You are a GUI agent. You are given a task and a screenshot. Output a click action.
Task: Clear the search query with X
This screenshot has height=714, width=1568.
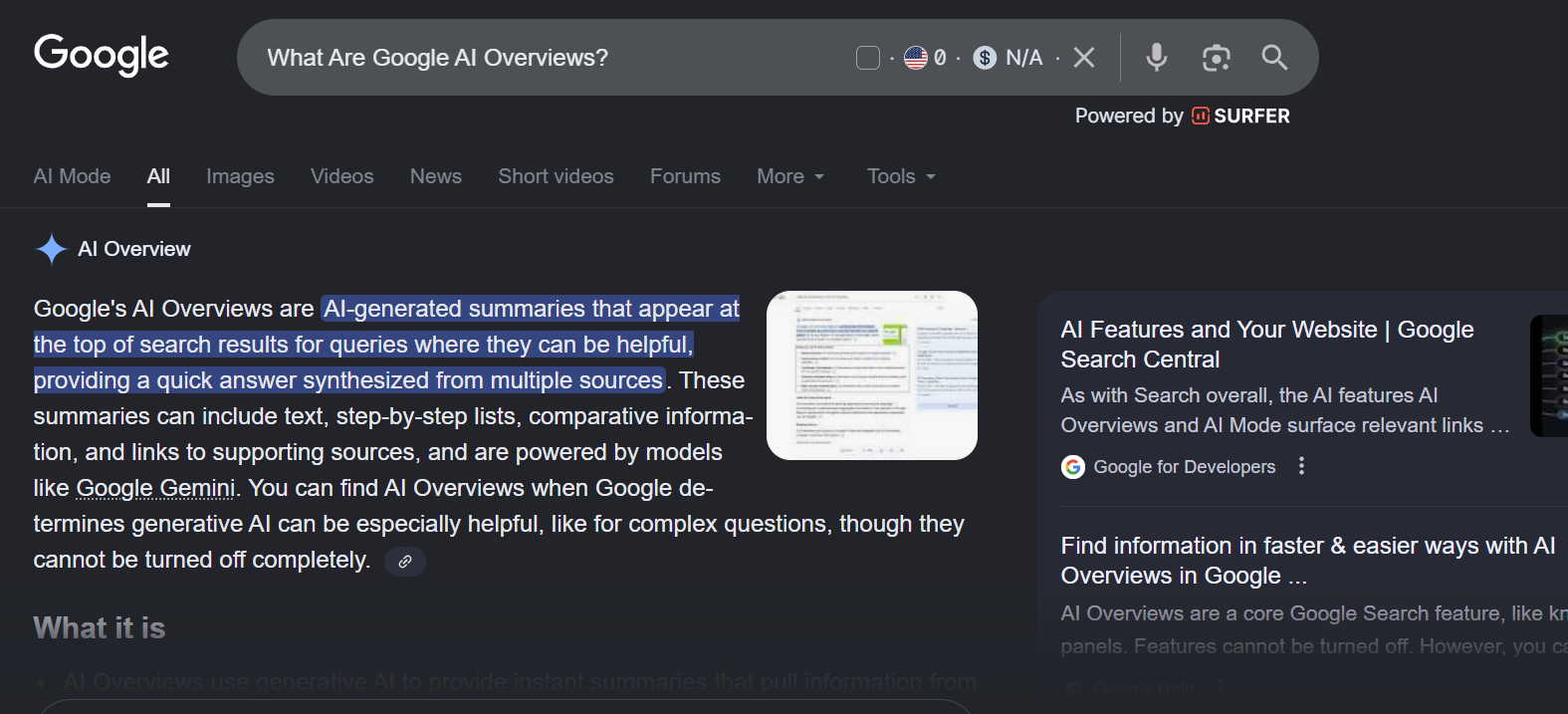click(x=1084, y=58)
